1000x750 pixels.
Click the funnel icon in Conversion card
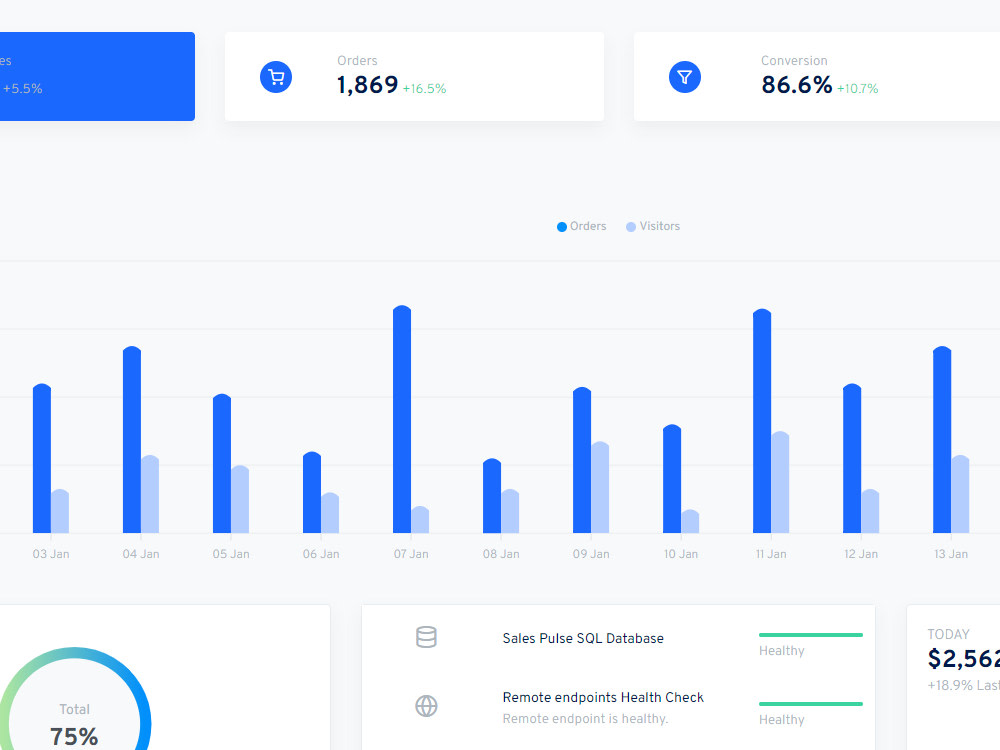click(x=685, y=77)
